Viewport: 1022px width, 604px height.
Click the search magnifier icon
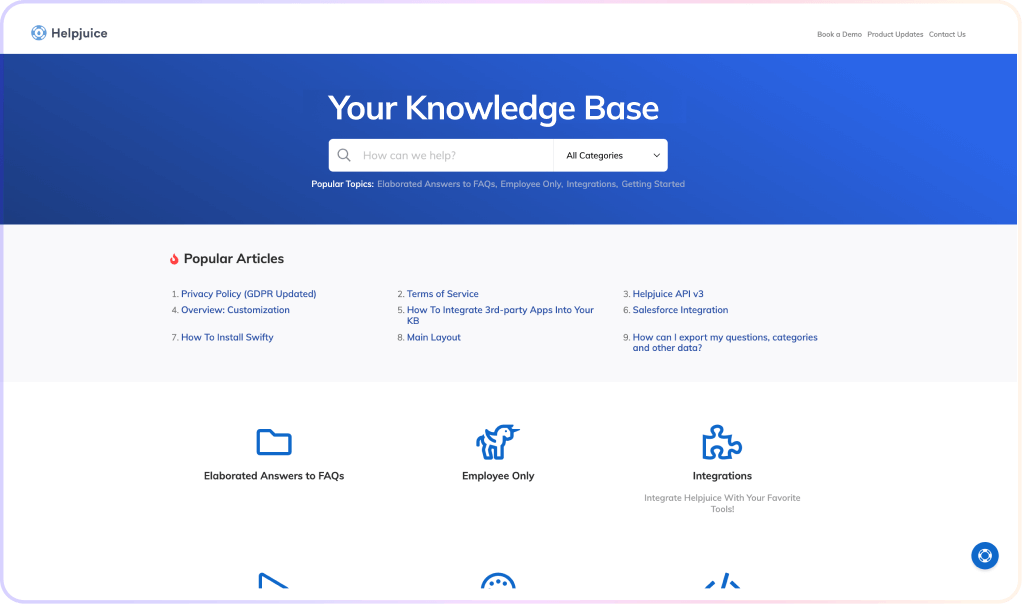[344, 155]
